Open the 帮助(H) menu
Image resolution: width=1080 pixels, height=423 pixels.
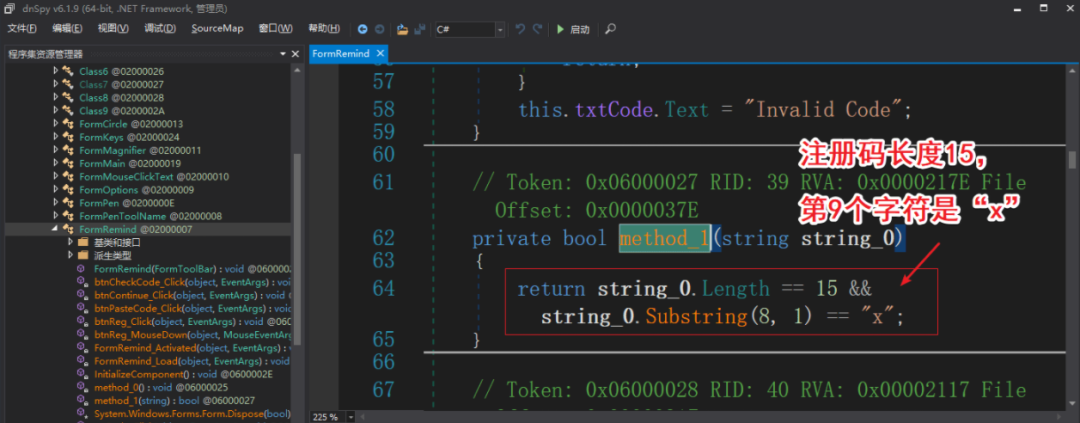click(x=324, y=29)
